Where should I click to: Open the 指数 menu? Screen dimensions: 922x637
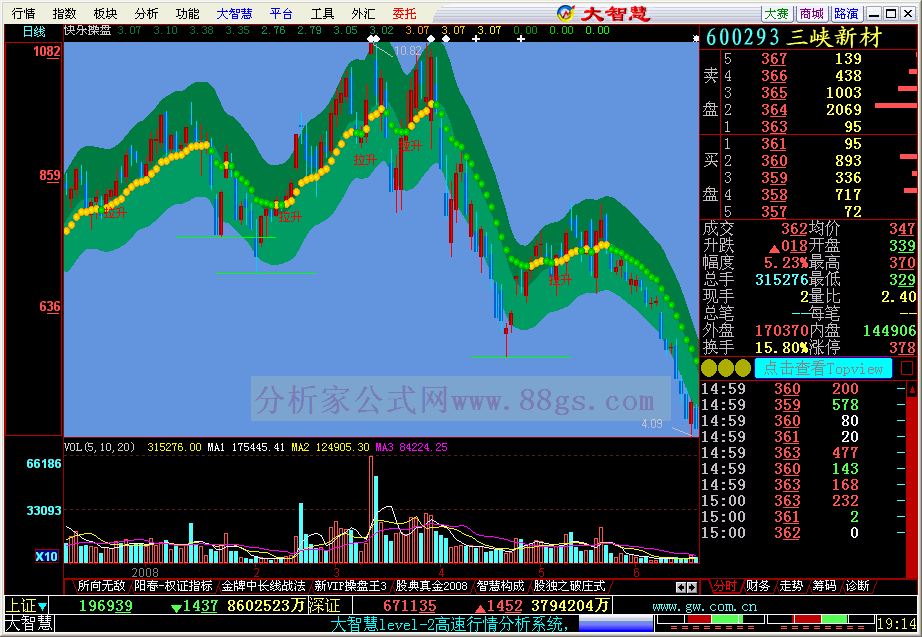pyautogui.click(x=64, y=13)
